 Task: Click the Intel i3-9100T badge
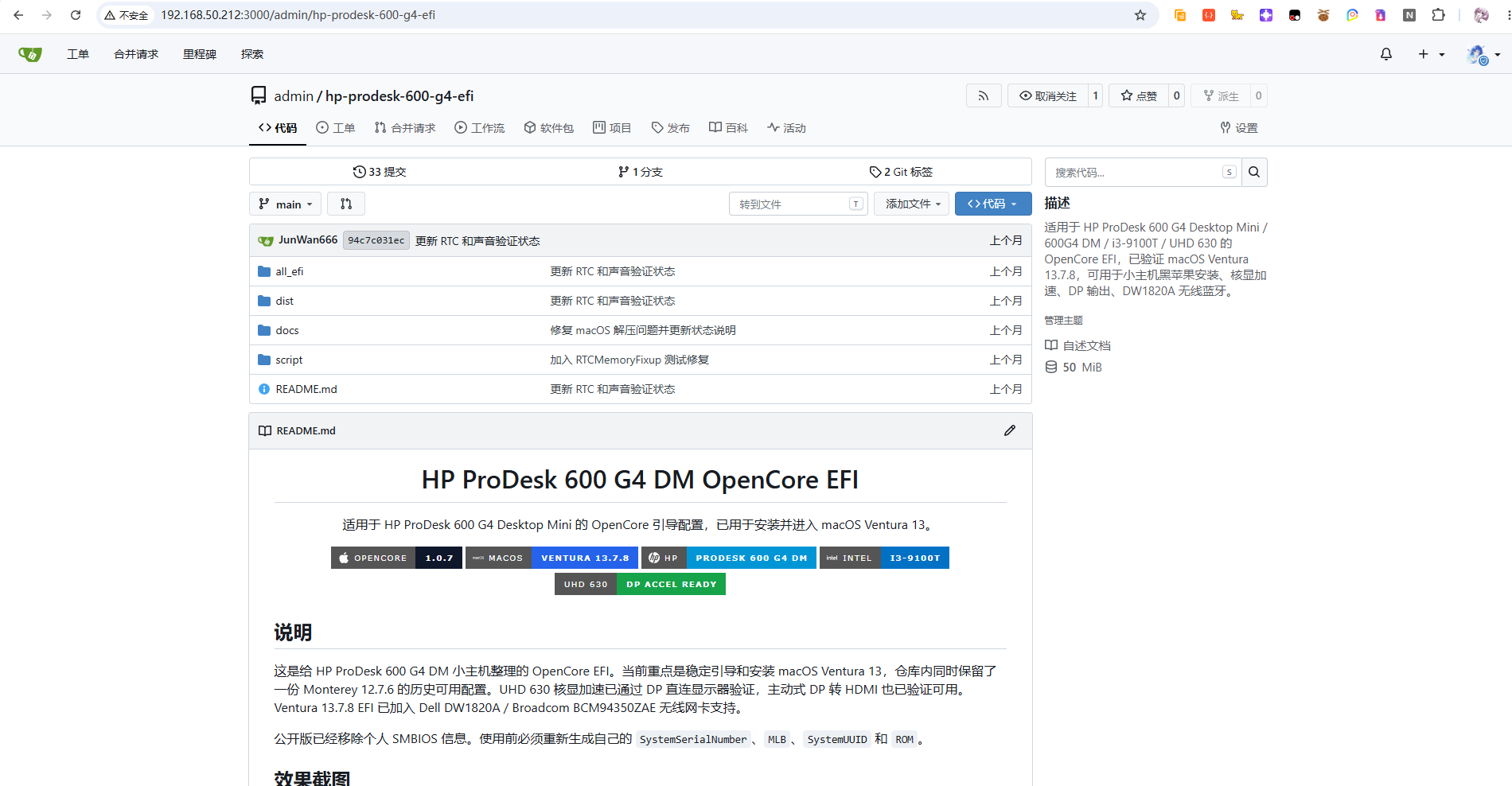[884, 558]
